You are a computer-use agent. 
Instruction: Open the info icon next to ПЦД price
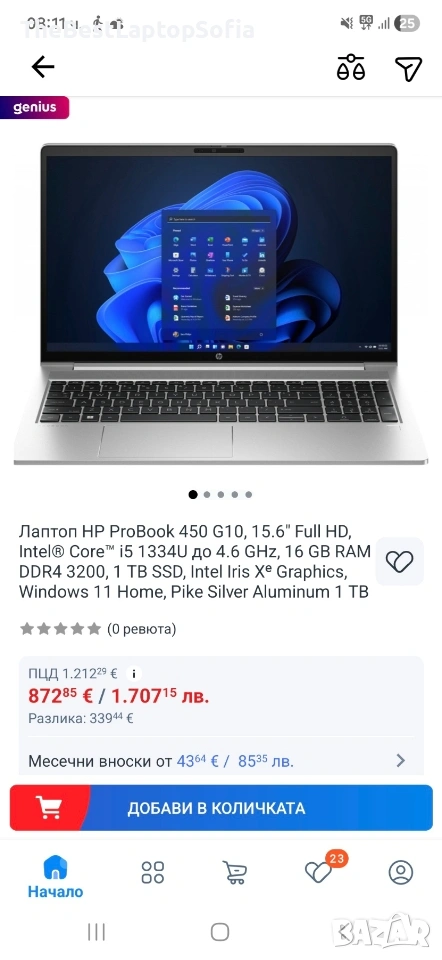(x=133, y=674)
